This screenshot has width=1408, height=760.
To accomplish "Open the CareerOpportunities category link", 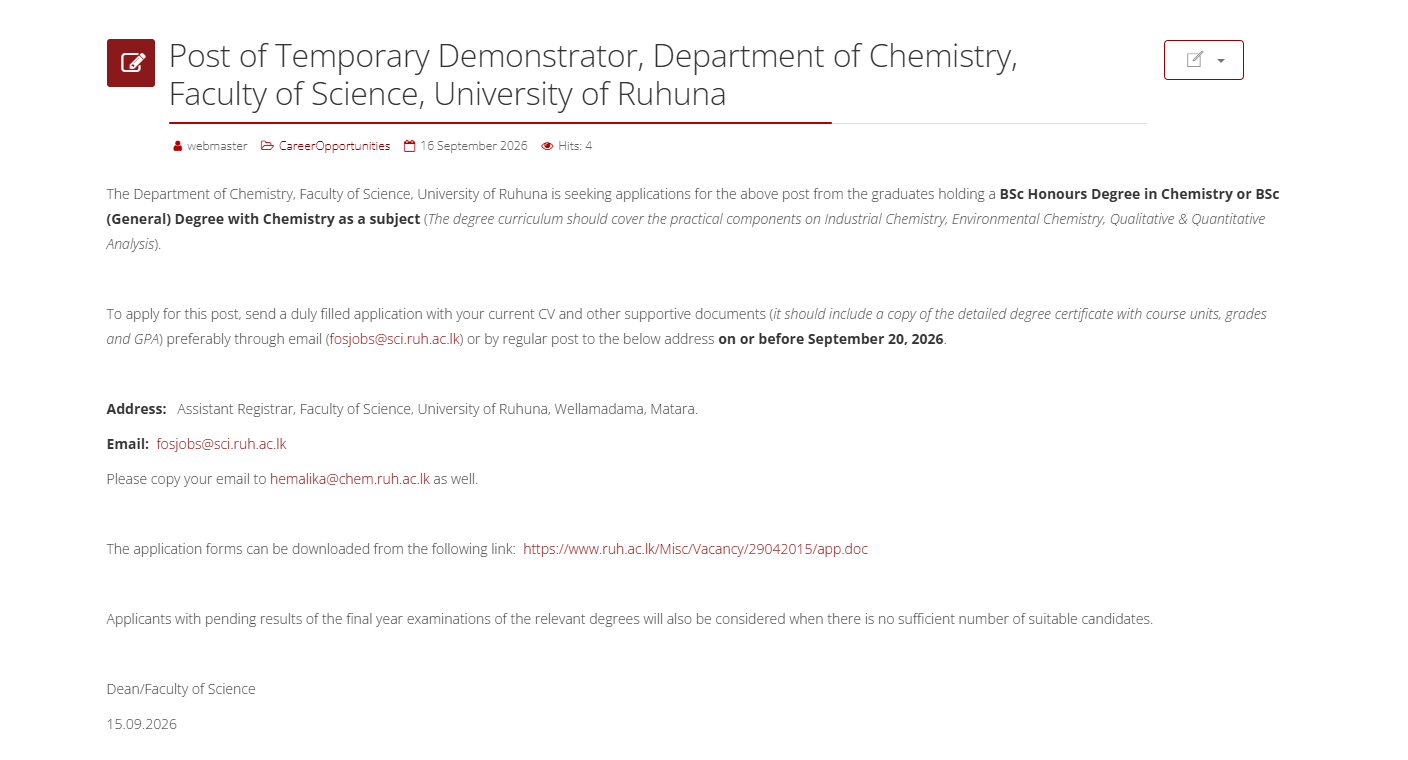I will click(x=334, y=146).
